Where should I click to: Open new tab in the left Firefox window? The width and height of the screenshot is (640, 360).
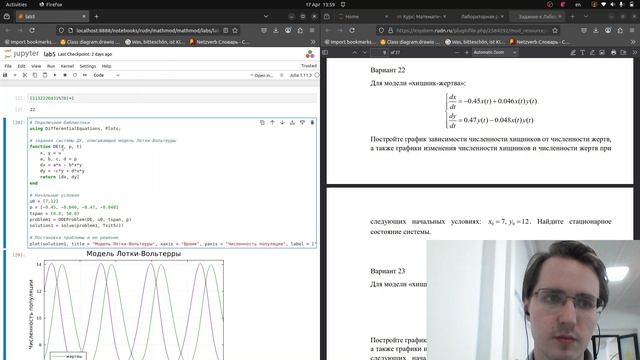click(96, 16)
